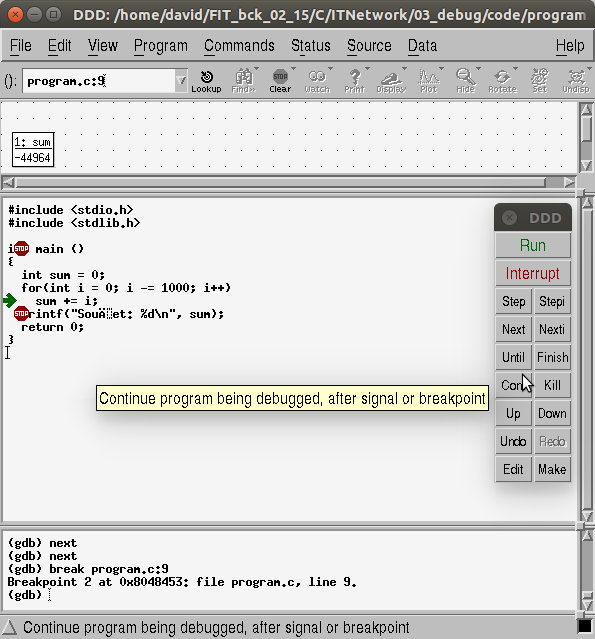
Task: Click the Make button
Action: pyautogui.click(x=552, y=469)
